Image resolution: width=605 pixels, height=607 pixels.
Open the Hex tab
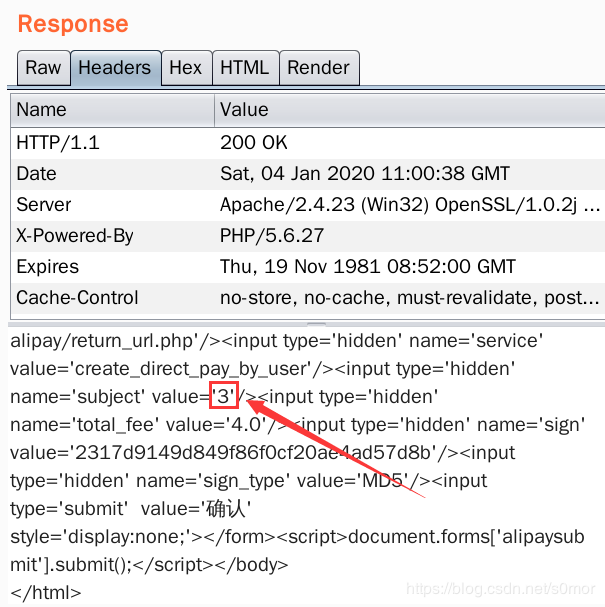[x=186, y=68]
